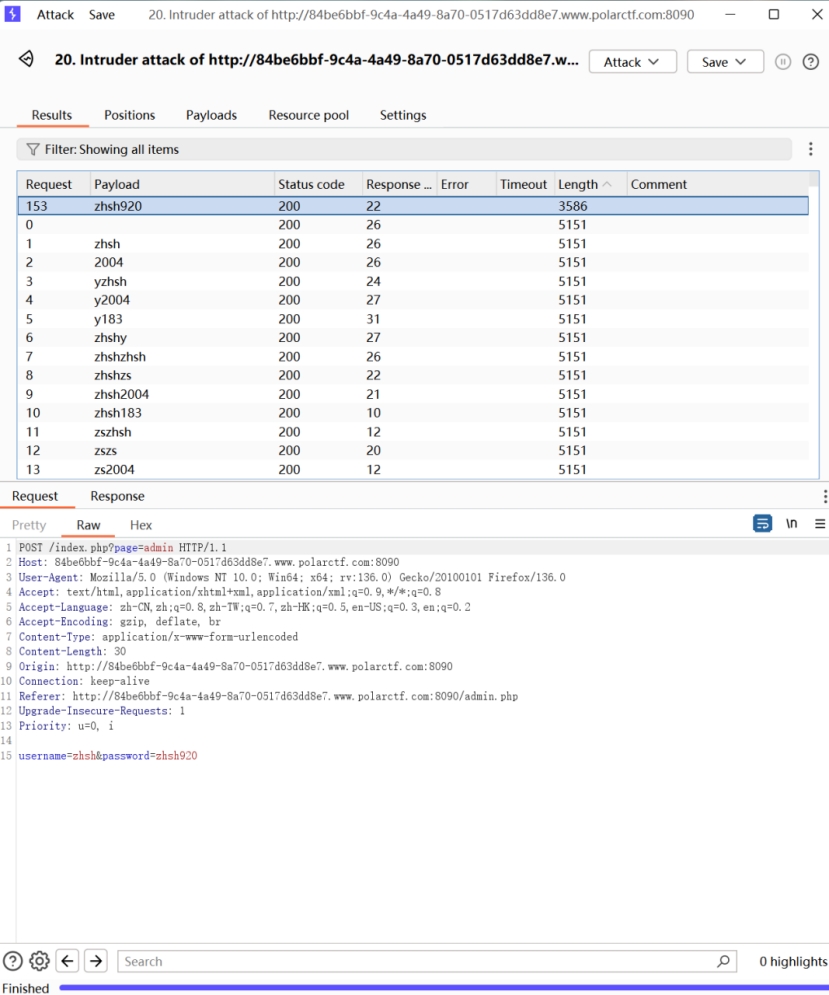Select result row with payload zhsh2004
The width and height of the screenshot is (829, 995).
coord(413,394)
